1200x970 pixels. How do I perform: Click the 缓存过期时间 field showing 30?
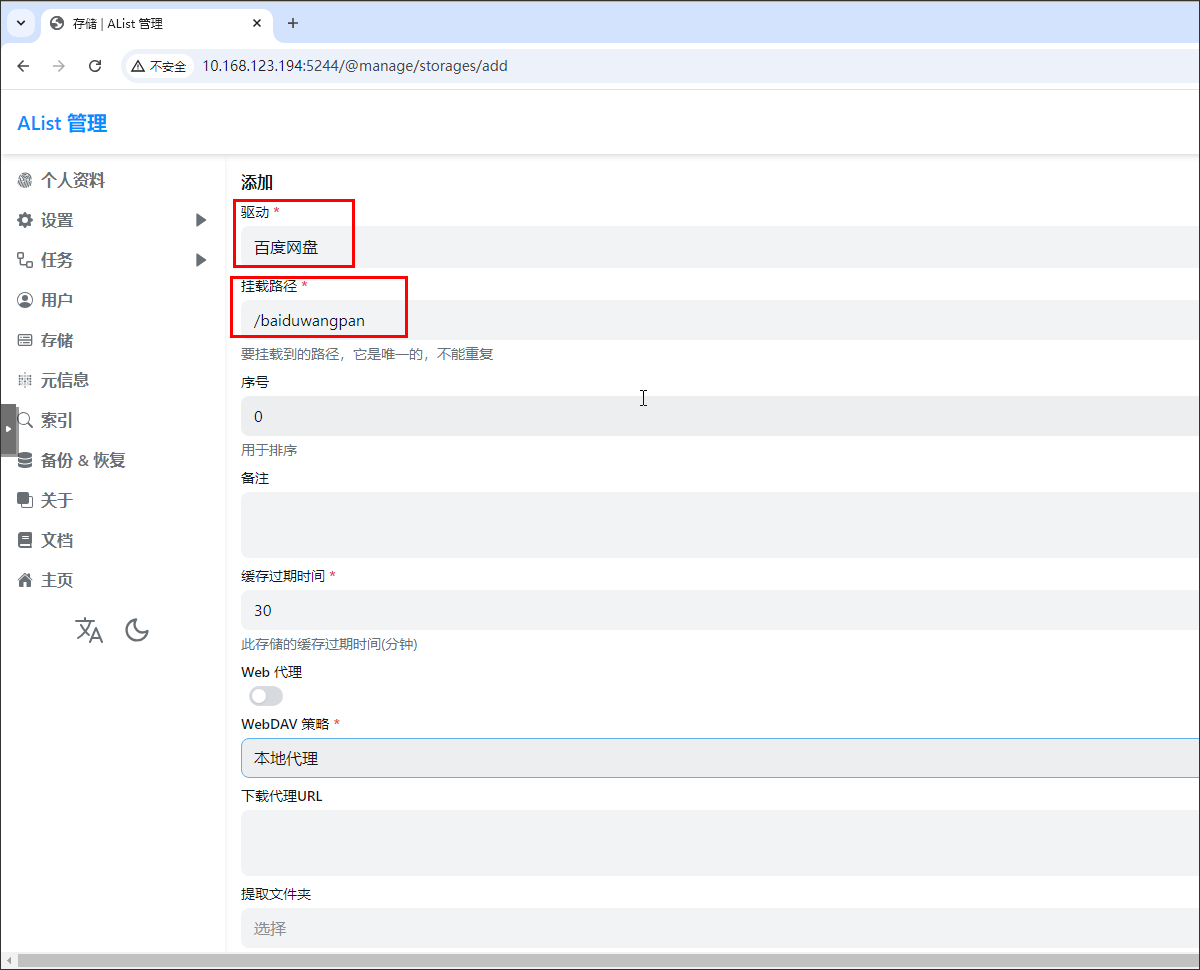pyautogui.click(x=720, y=610)
